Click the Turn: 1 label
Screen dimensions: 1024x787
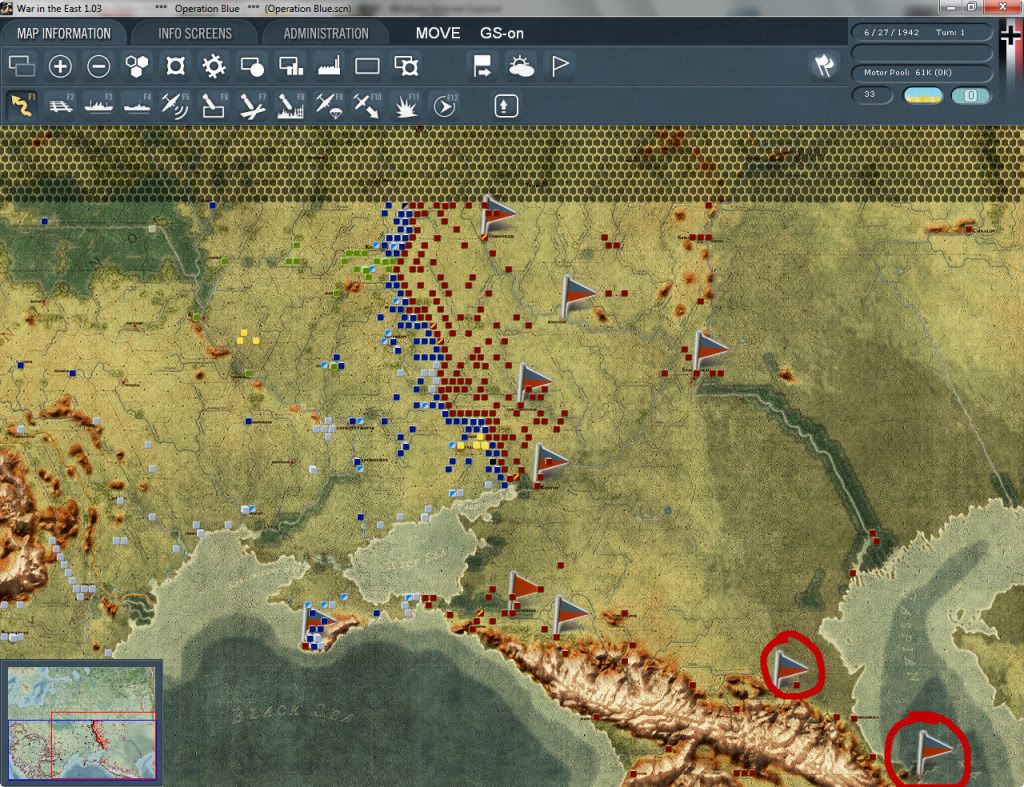(950, 32)
